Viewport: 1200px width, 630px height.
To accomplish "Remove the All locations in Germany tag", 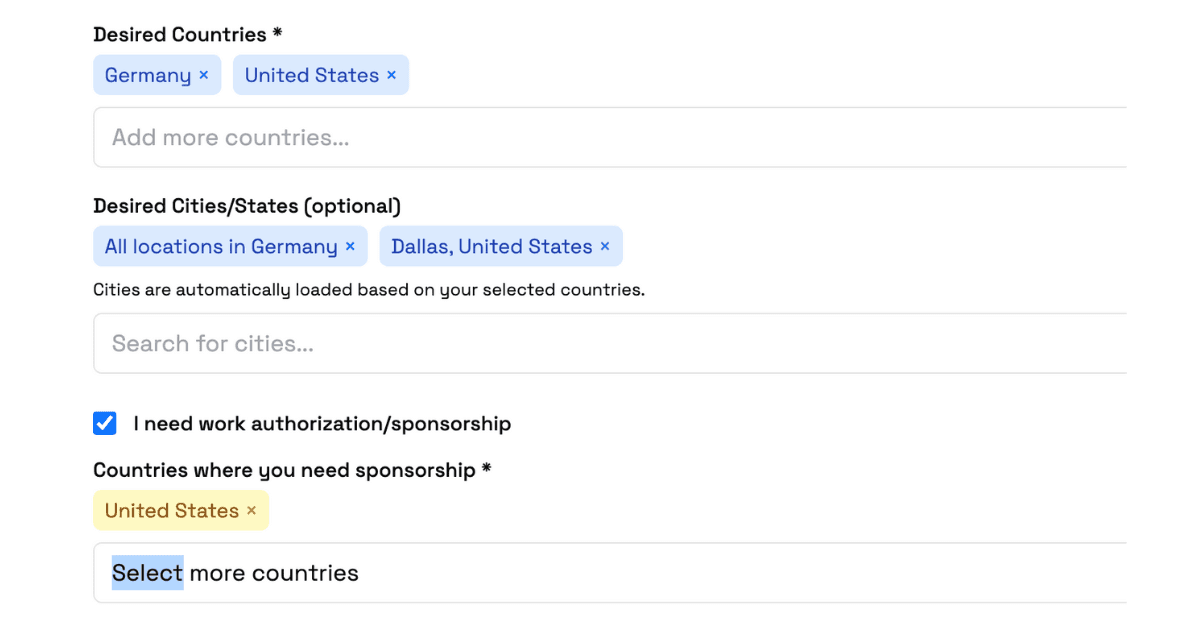I will (x=350, y=247).
